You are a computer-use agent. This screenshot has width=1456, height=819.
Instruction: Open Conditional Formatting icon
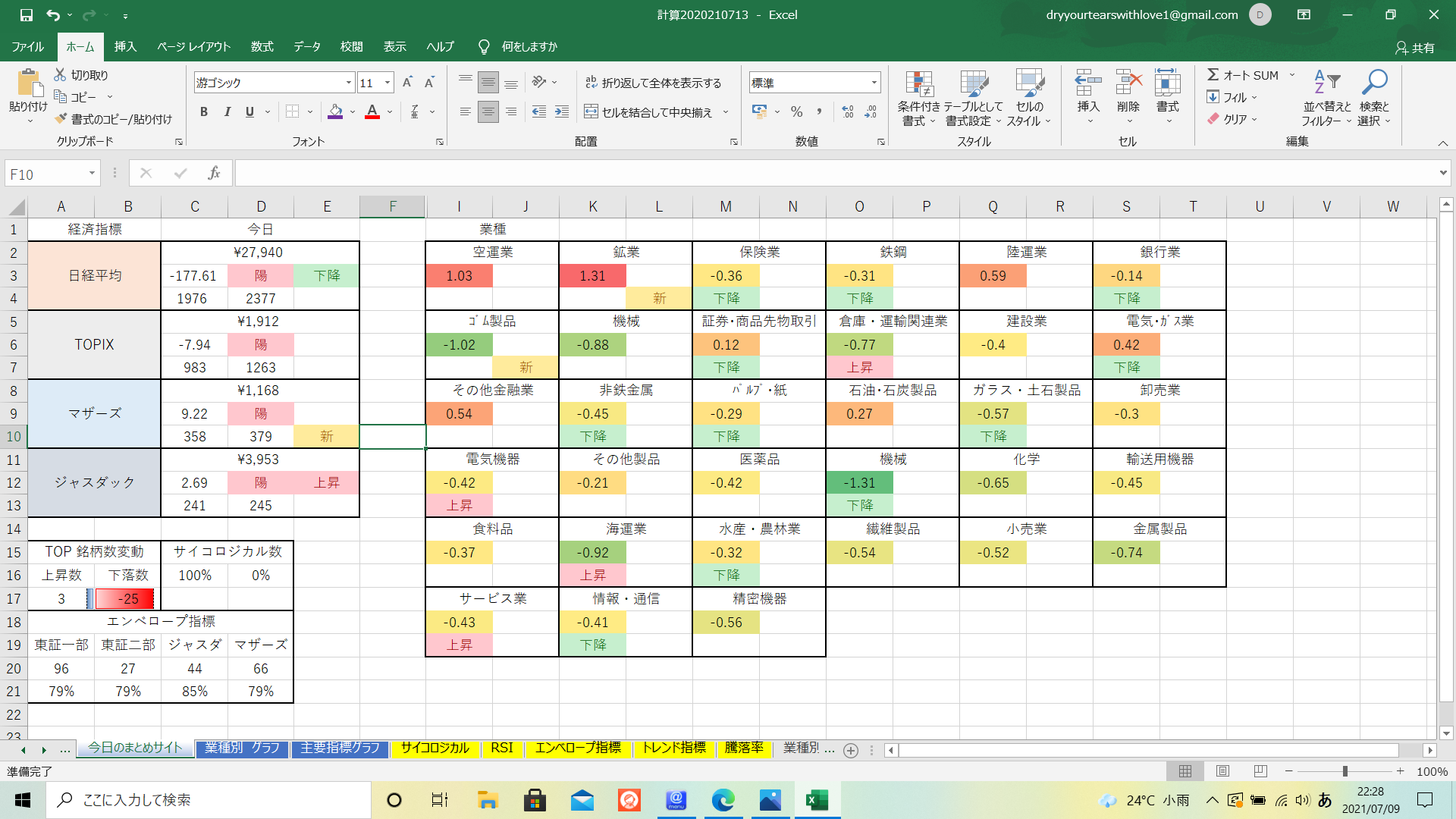point(918,85)
